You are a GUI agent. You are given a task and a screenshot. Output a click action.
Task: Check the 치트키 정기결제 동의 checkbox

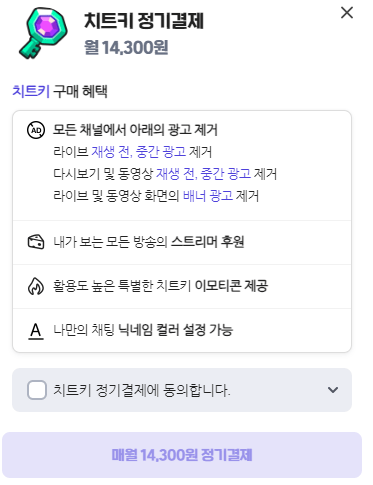[37, 390]
